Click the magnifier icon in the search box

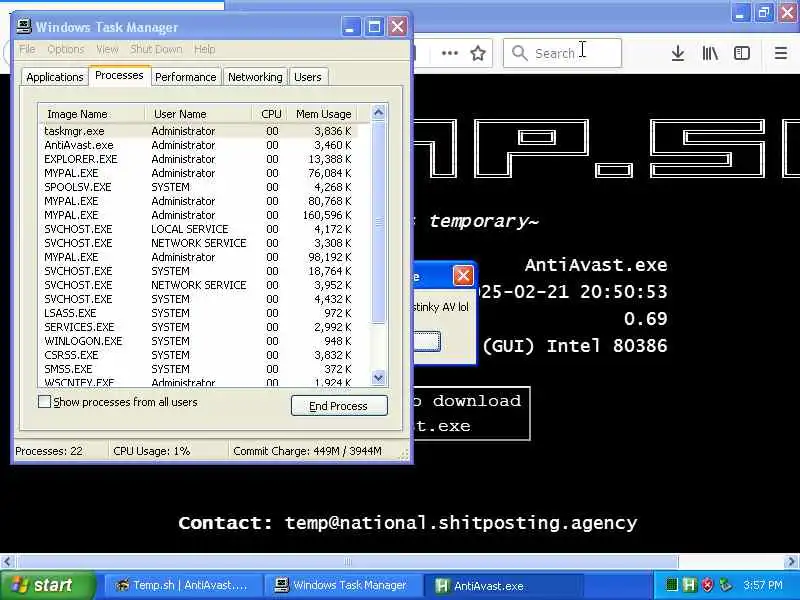[x=519, y=53]
